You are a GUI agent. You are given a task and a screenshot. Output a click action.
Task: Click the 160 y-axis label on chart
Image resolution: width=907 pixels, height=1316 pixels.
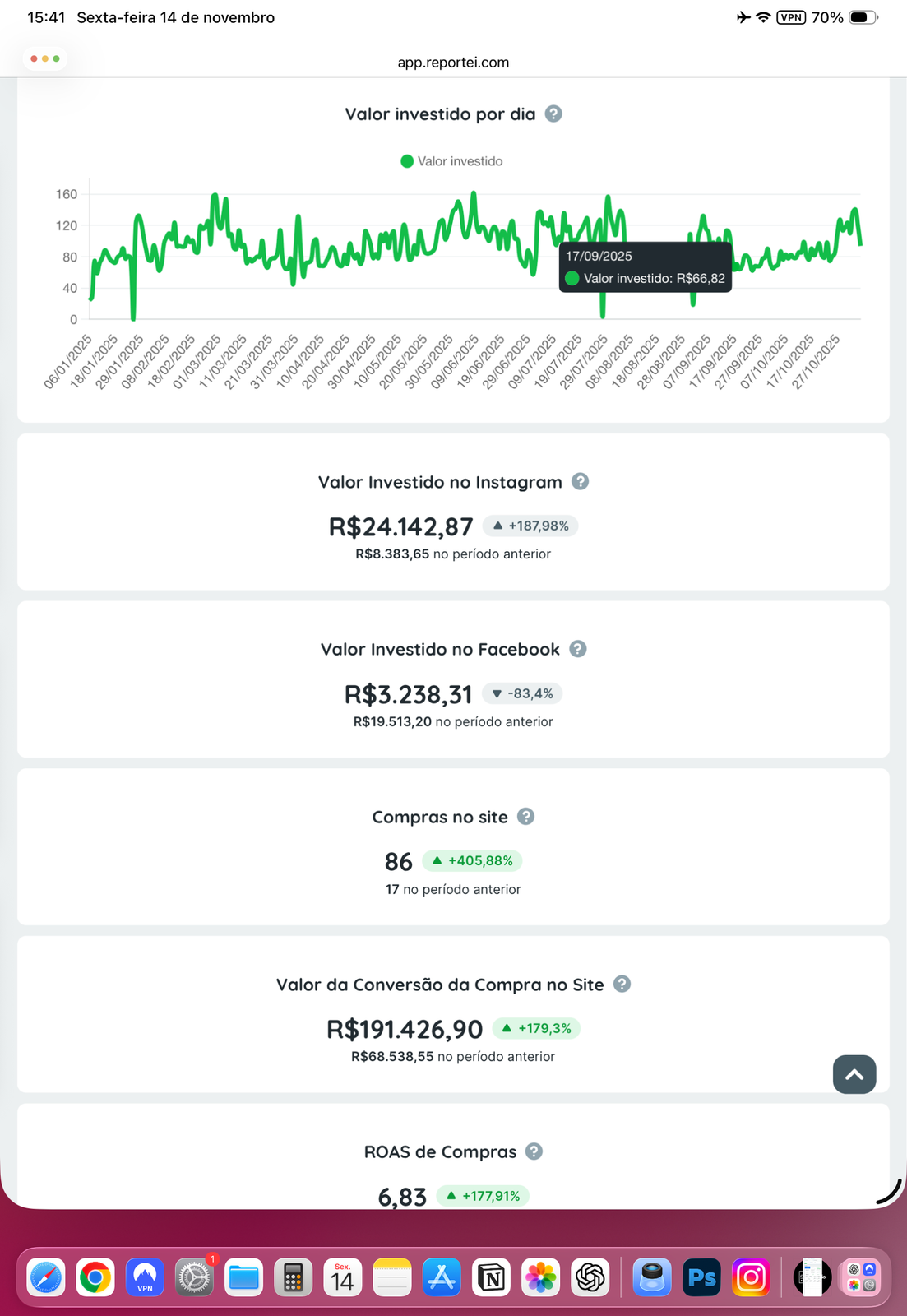67,194
